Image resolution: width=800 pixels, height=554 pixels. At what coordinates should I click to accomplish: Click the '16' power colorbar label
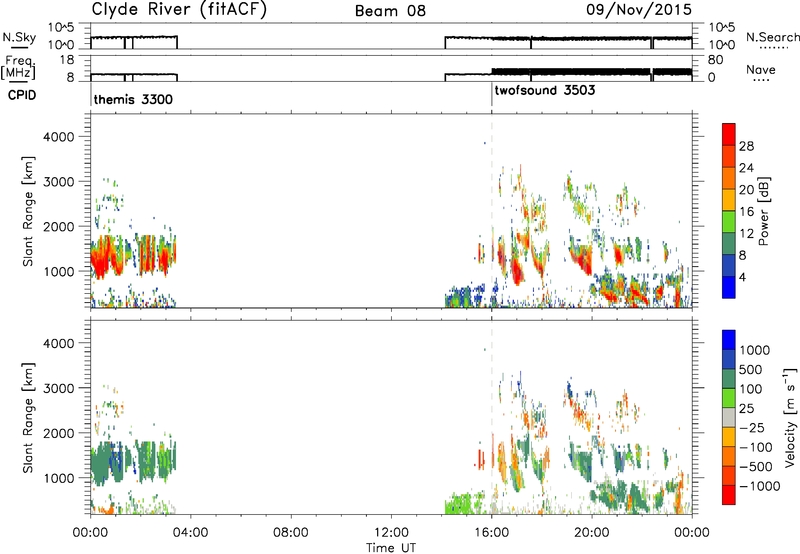[746, 212]
